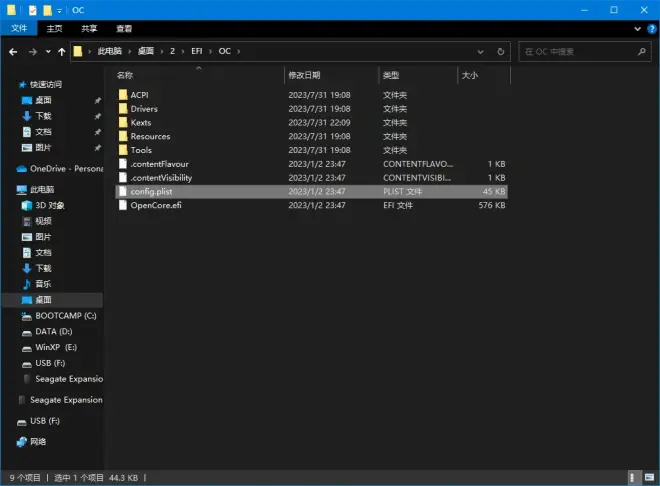
Task: Click the search magnifier icon
Action: pos(641,51)
